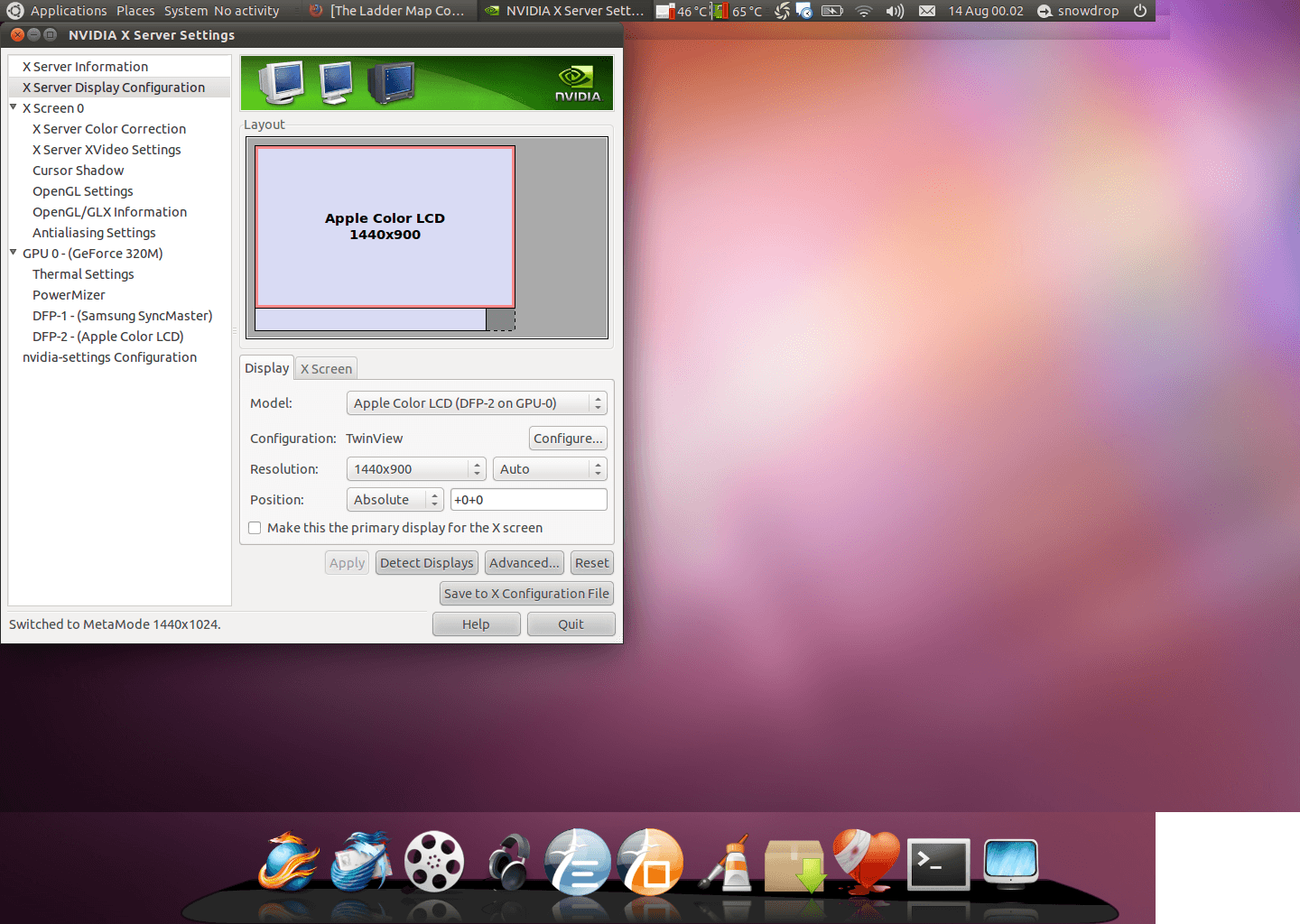Image resolution: width=1300 pixels, height=924 pixels.
Task: Click the Reset button
Action: coord(592,563)
